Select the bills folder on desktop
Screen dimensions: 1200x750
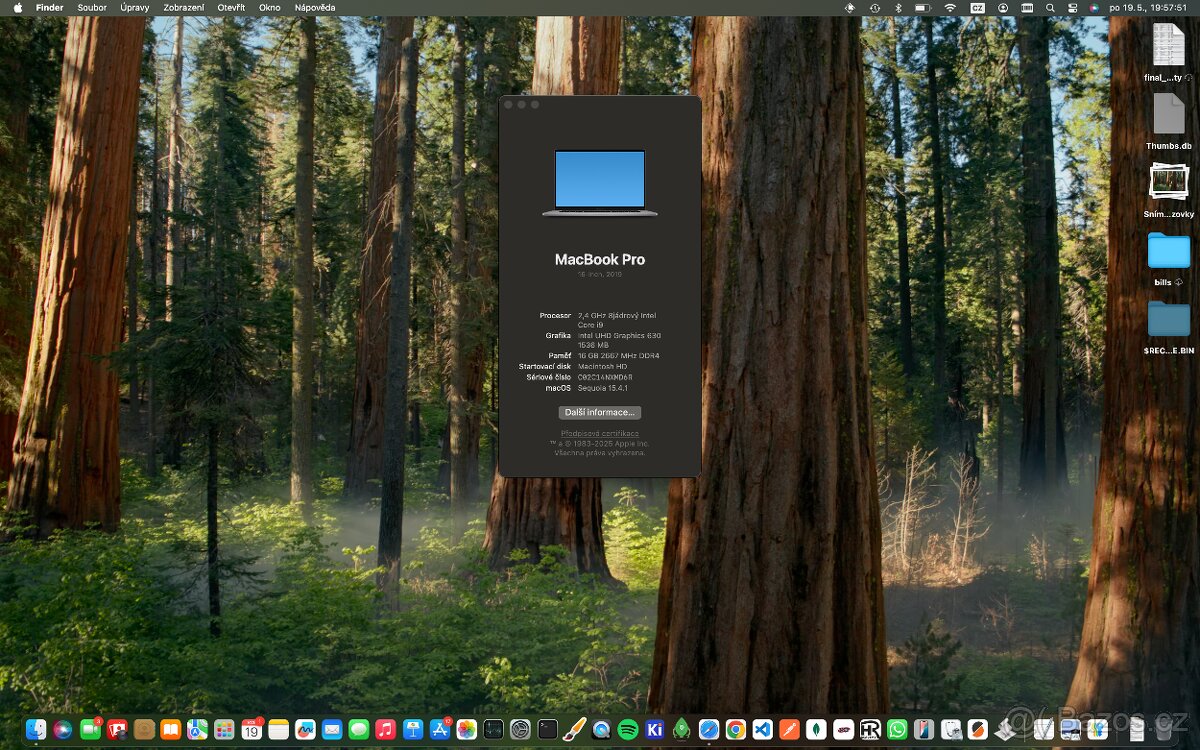(x=1169, y=259)
